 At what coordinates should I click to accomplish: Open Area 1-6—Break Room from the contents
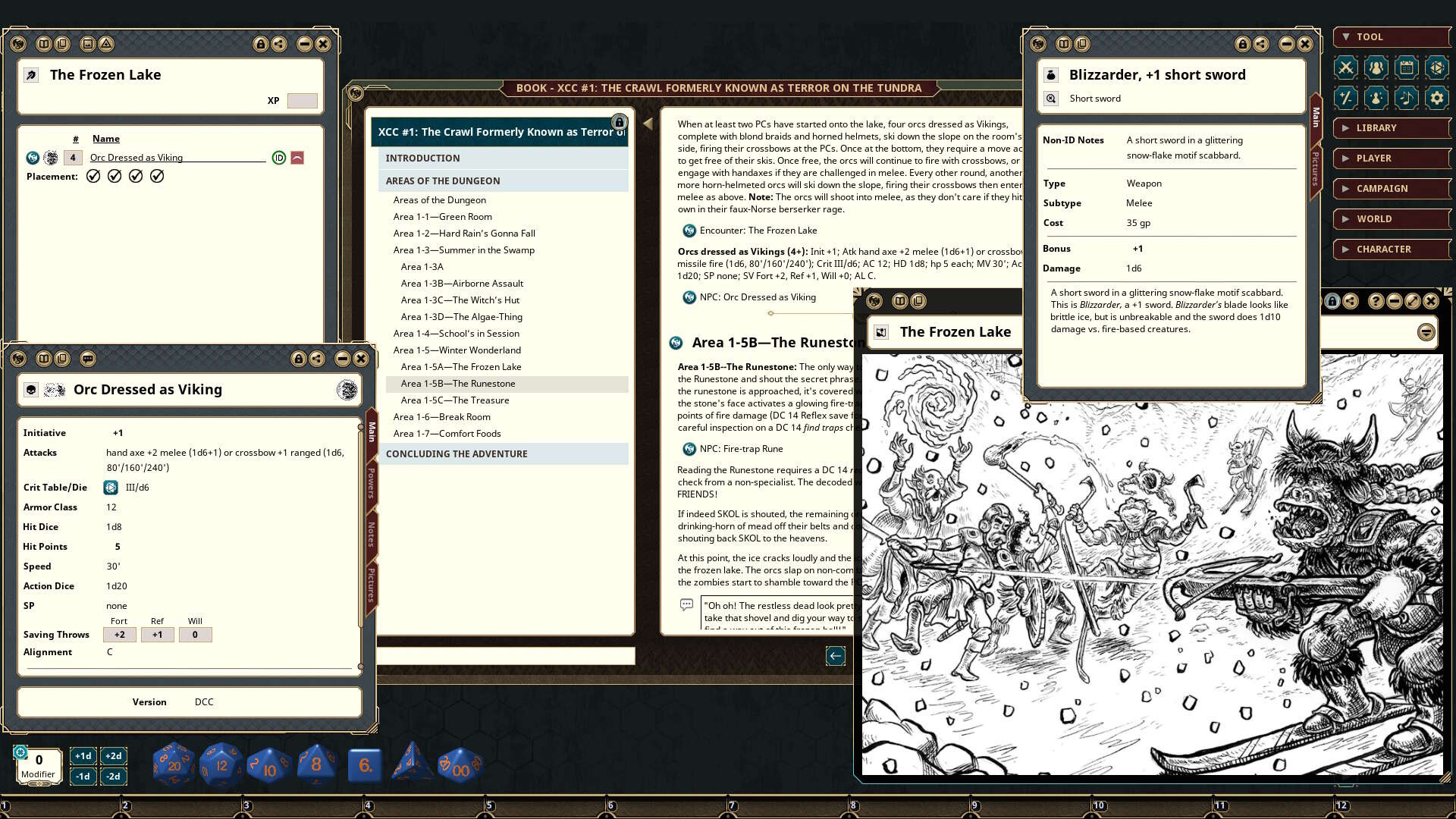[441, 416]
